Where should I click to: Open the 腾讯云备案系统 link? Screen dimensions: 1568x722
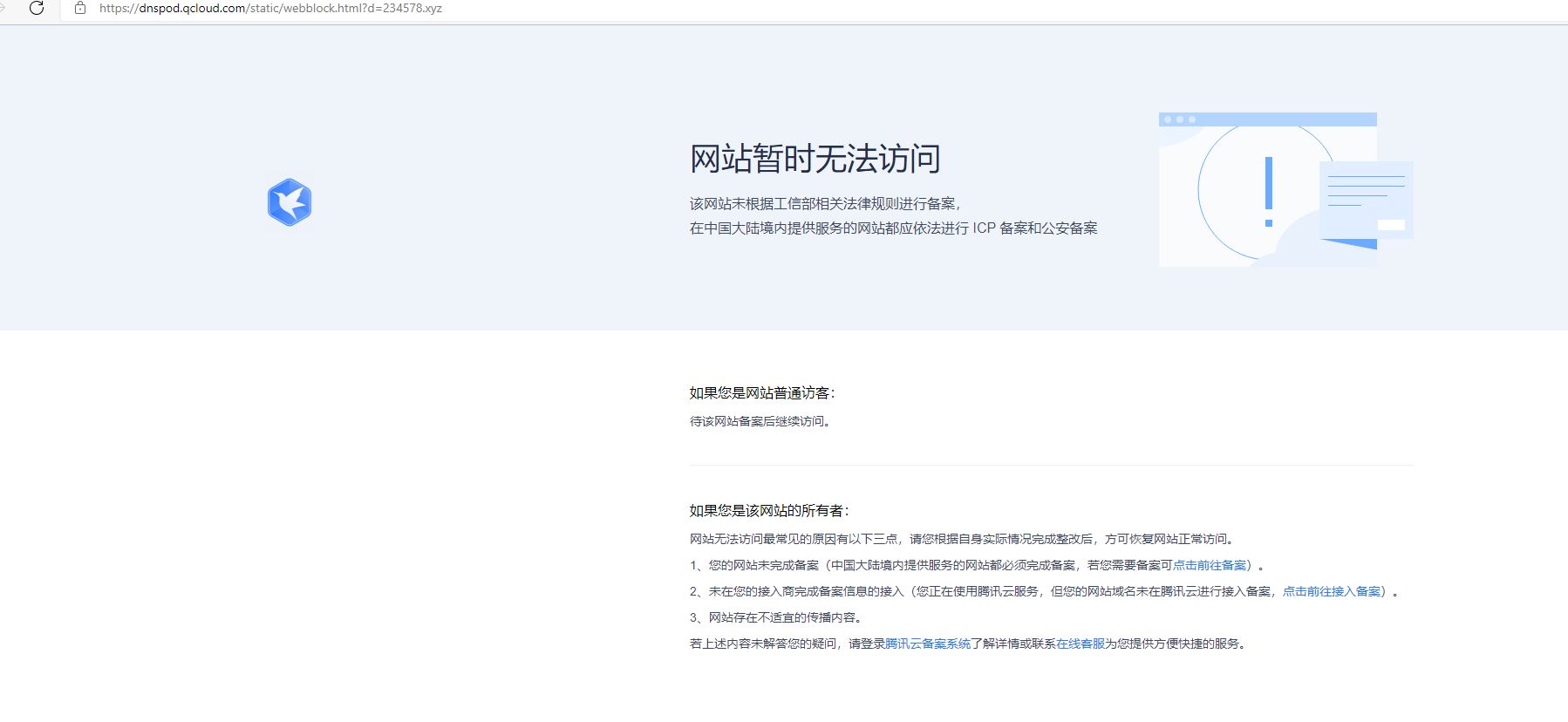(x=928, y=644)
